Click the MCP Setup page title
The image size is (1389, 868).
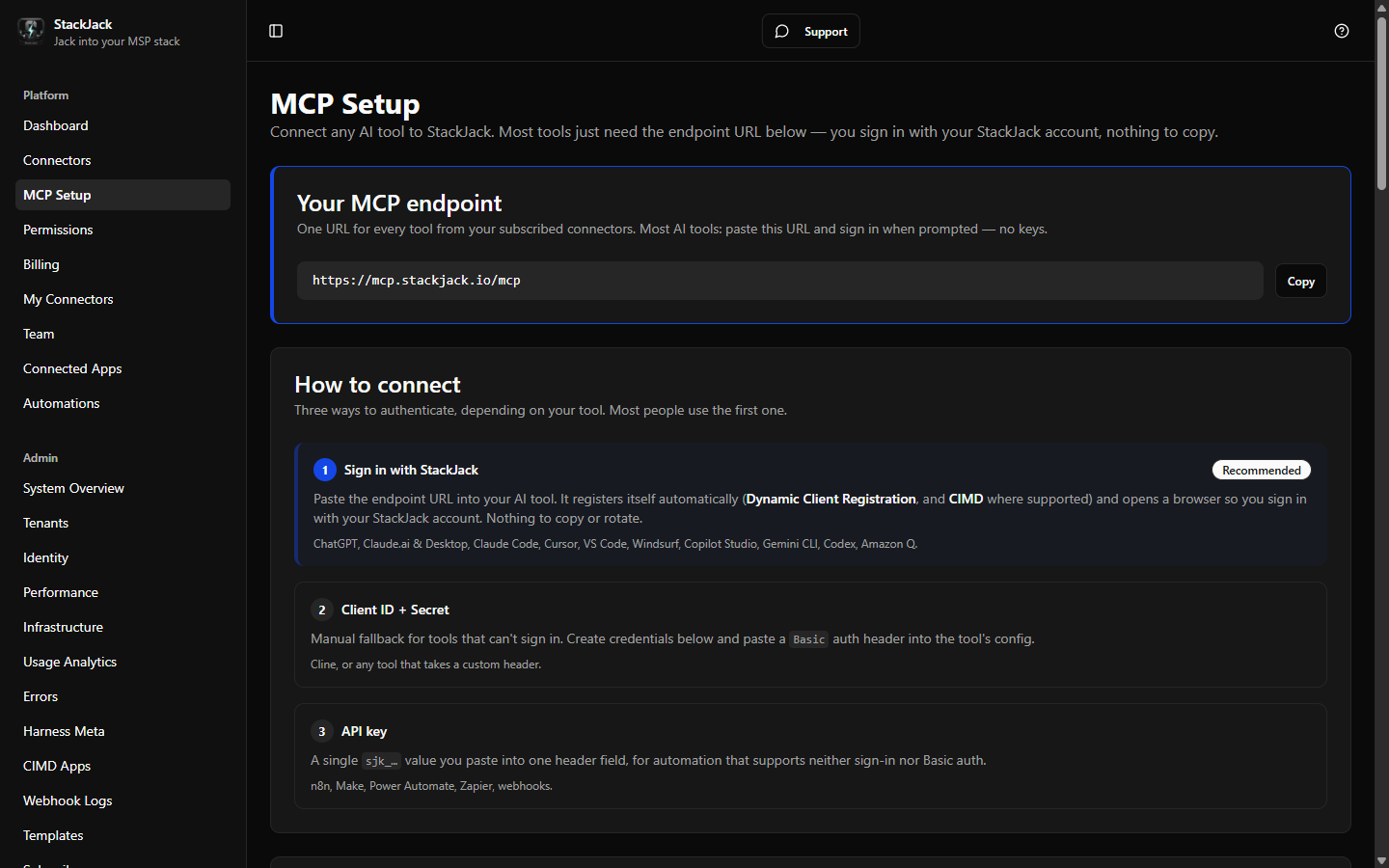[345, 103]
